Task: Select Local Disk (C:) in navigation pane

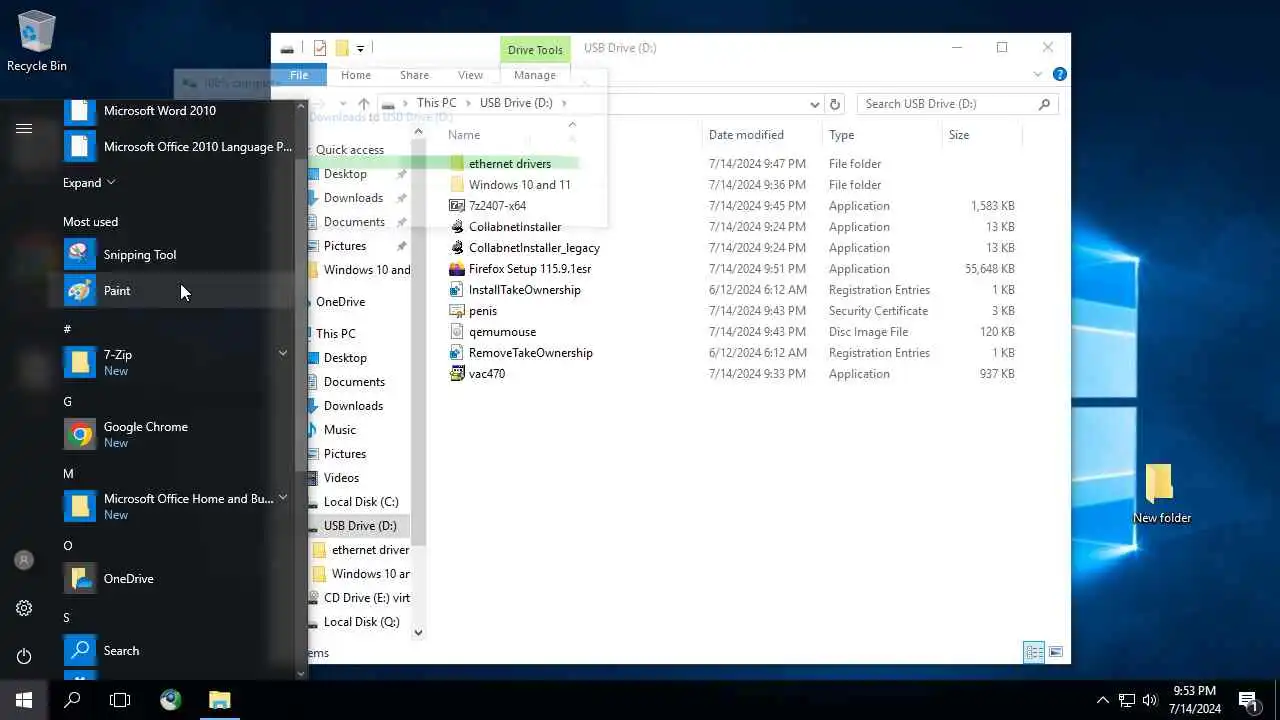Action: coord(361,502)
